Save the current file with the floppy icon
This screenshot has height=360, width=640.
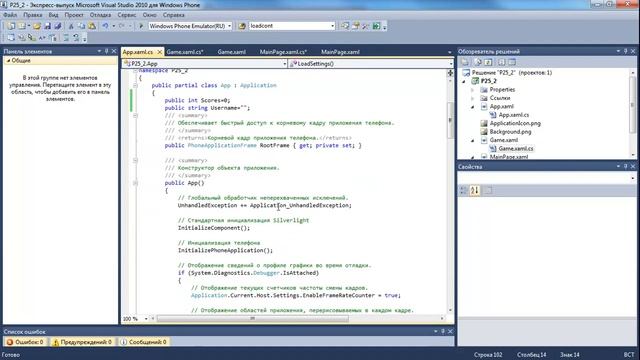[47, 26]
